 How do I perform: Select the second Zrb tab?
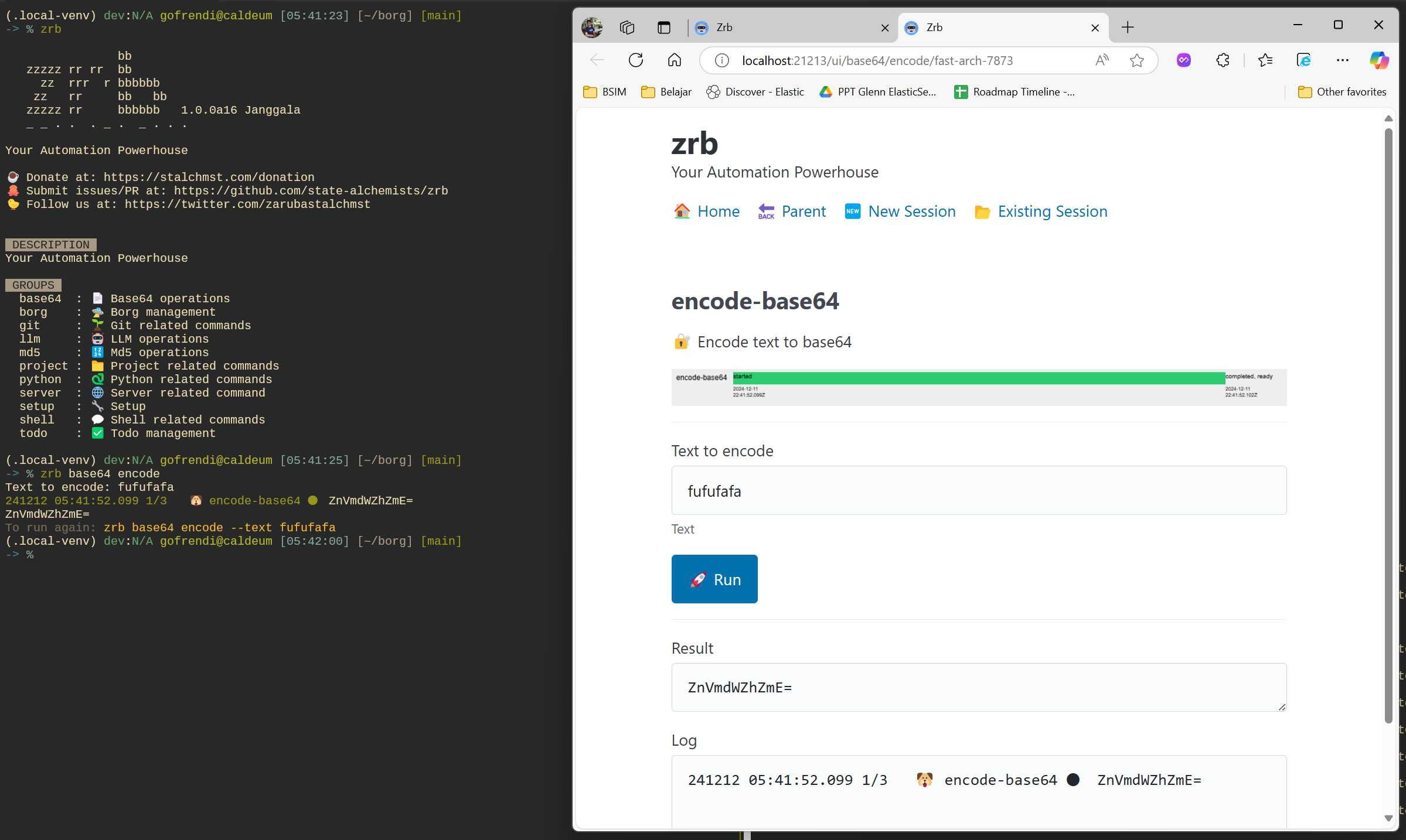pos(996,28)
